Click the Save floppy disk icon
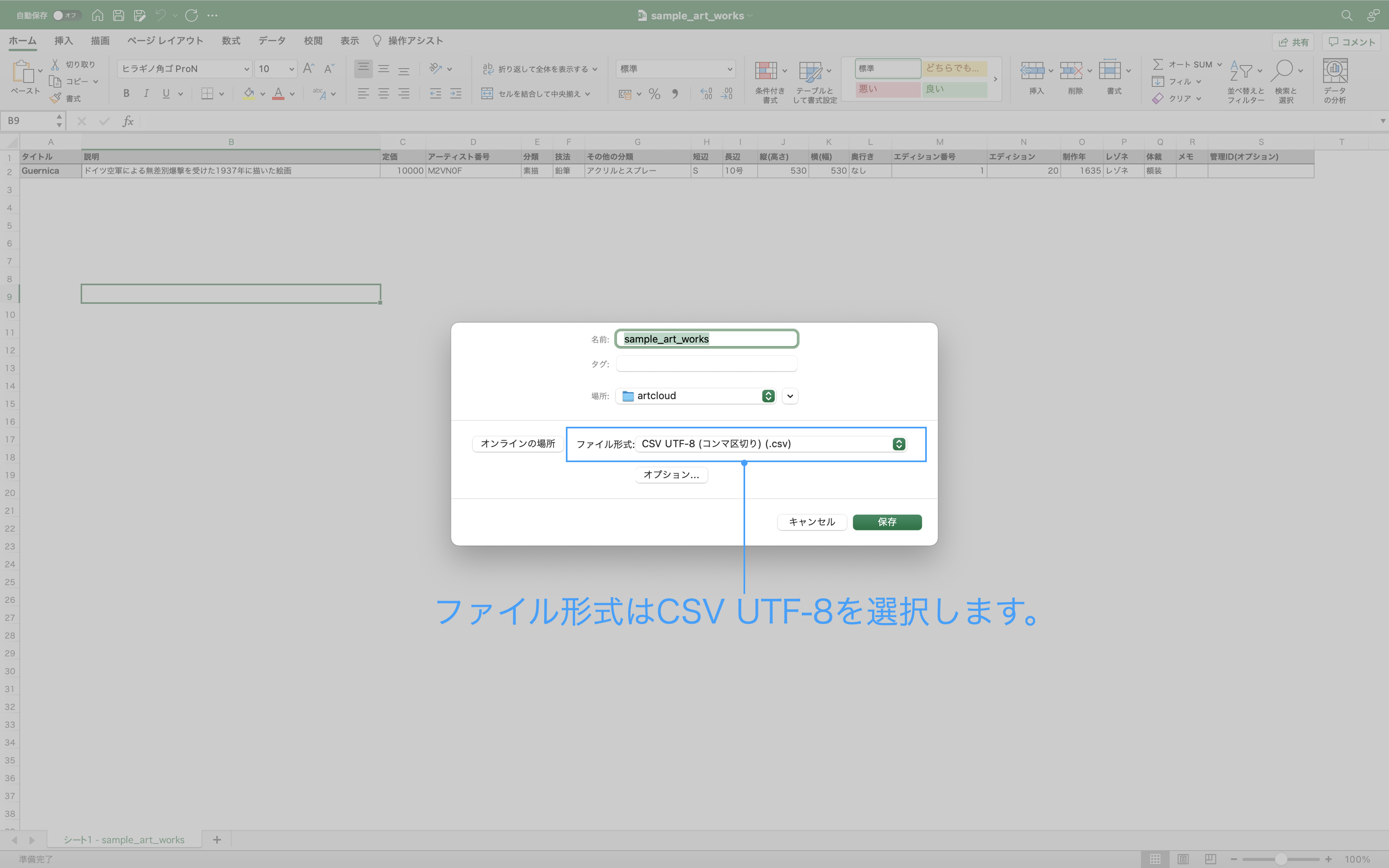1389x868 pixels. click(118, 16)
